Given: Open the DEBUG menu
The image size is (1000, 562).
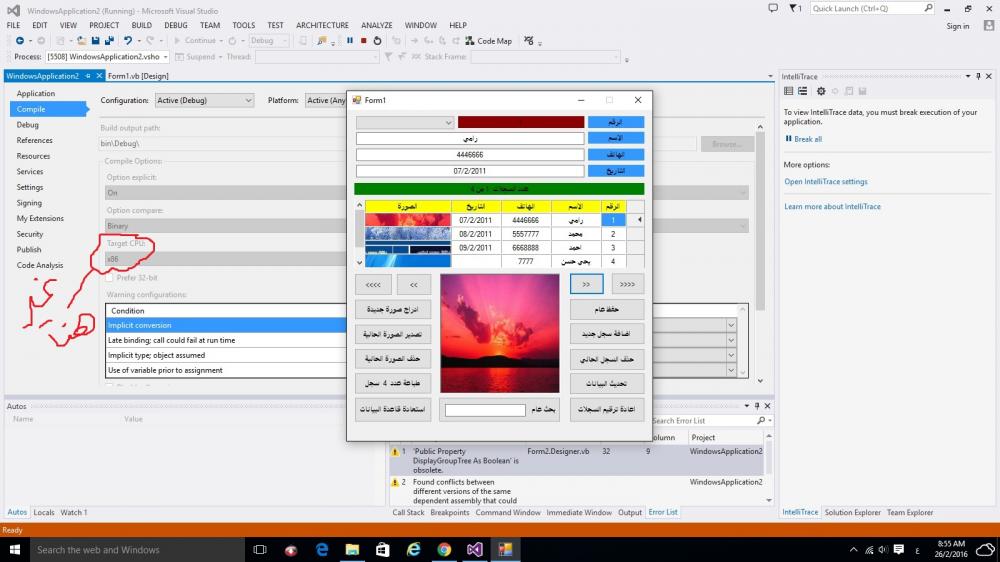Looking at the screenshot, I should point(176,26).
